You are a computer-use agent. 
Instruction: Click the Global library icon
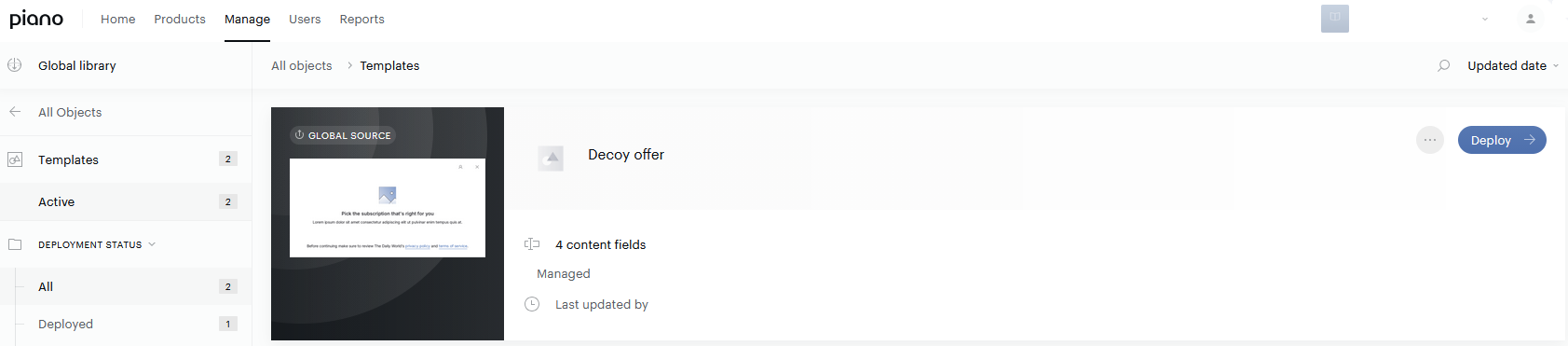coord(15,65)
